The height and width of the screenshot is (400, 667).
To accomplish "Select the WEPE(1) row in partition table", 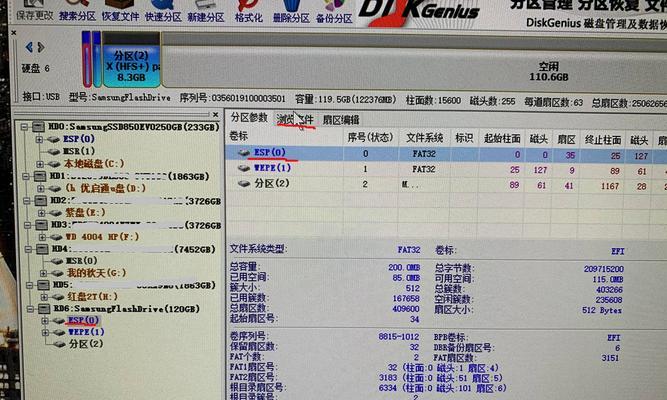I will click(x=446, y=169).
